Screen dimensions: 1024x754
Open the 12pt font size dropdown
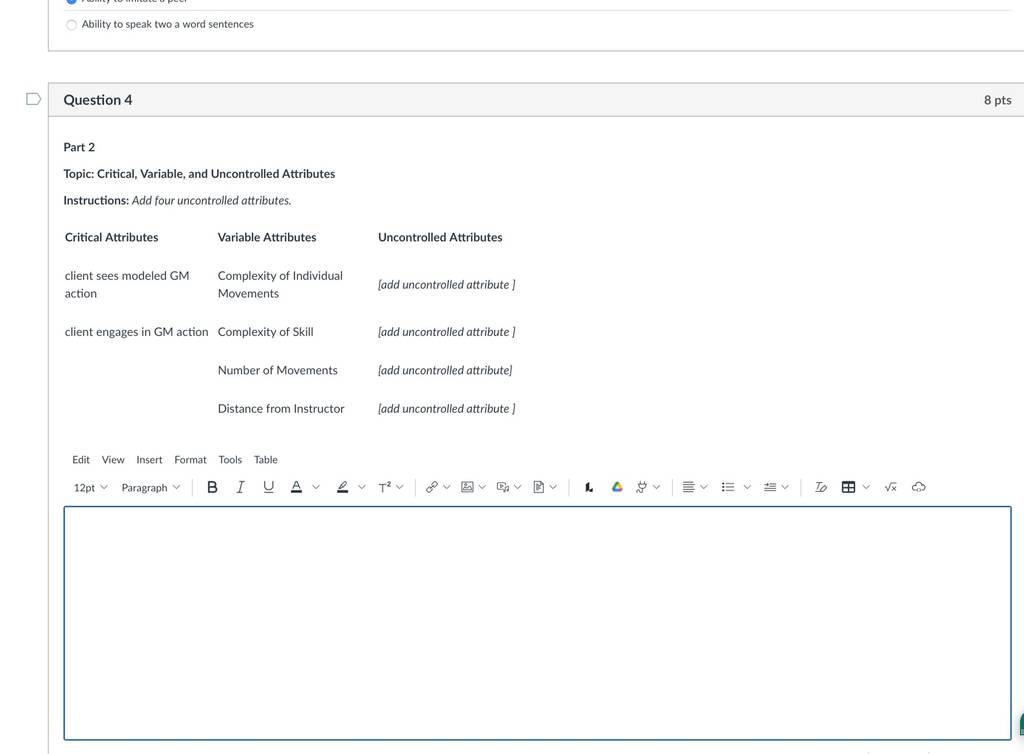90,488
